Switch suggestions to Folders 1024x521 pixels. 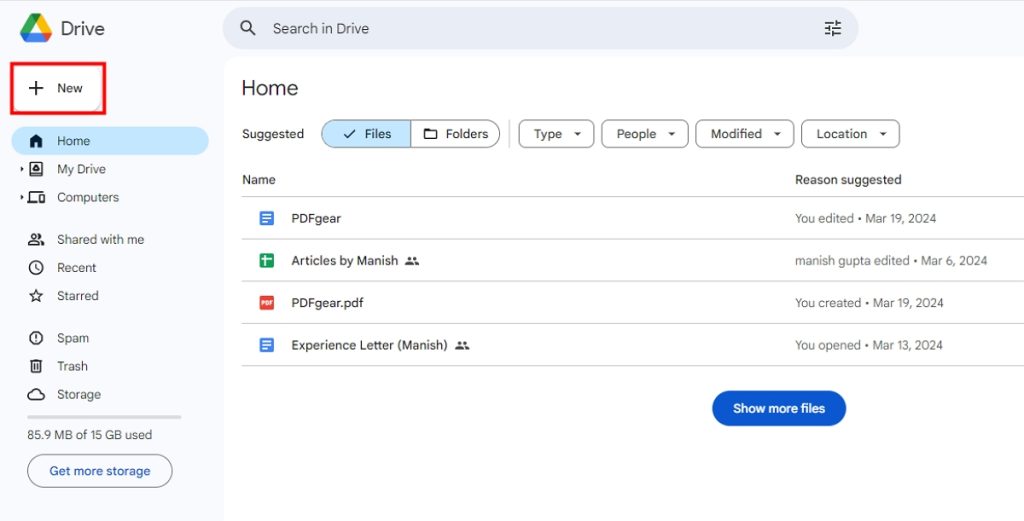tap(455, 134)
